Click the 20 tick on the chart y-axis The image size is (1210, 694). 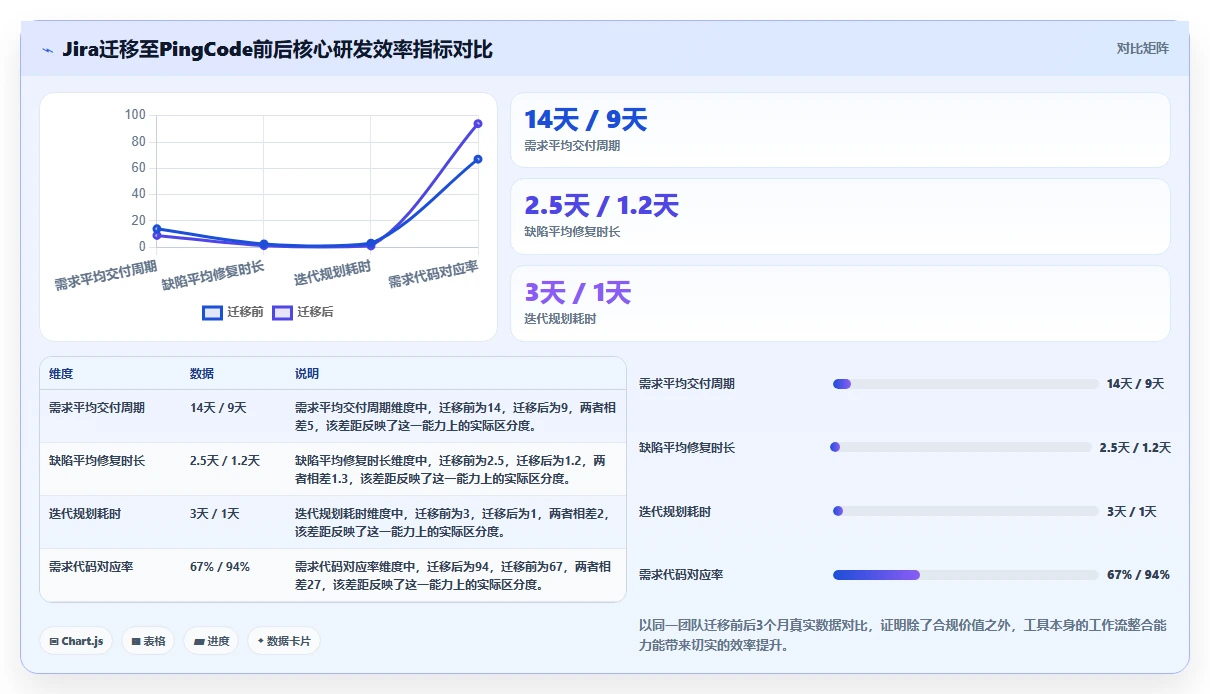pos(138,220)
